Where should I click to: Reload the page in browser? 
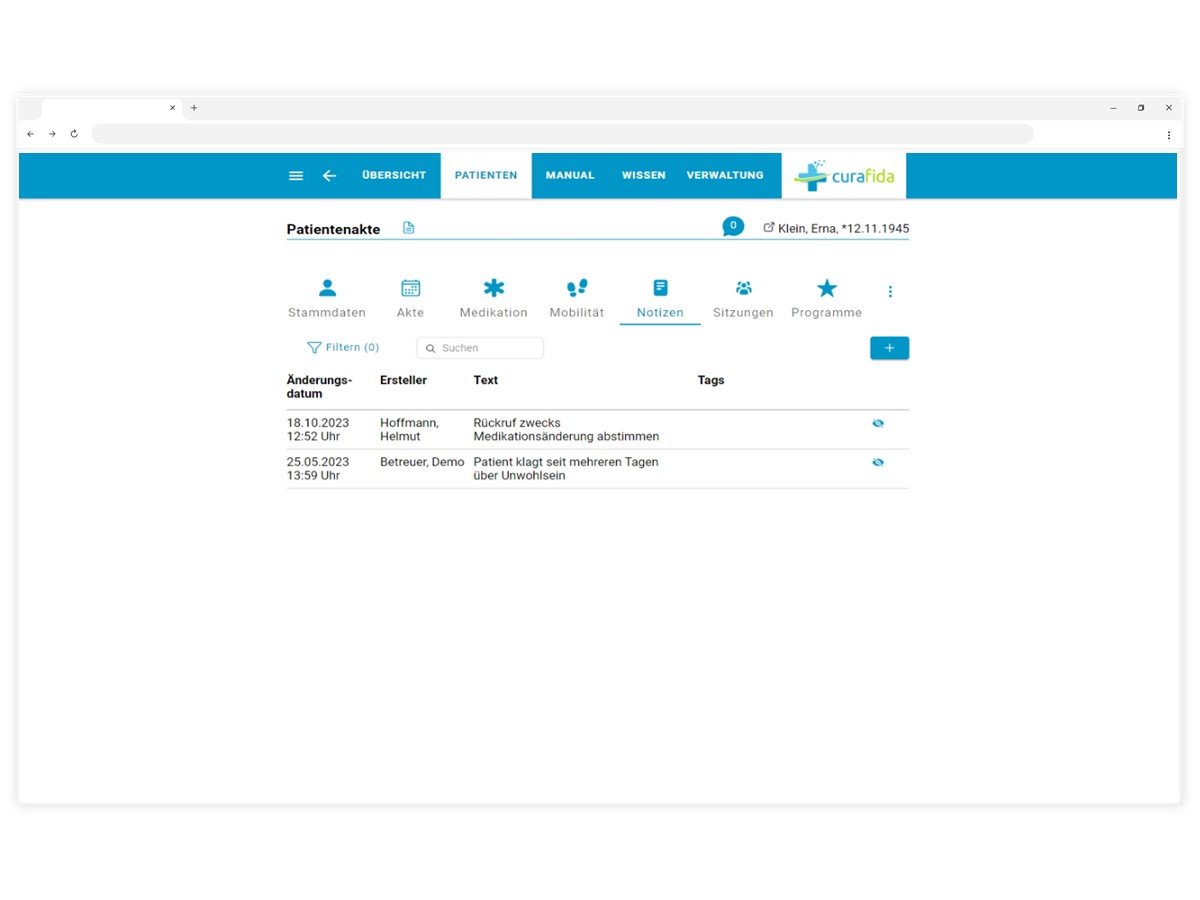(74, 134)
